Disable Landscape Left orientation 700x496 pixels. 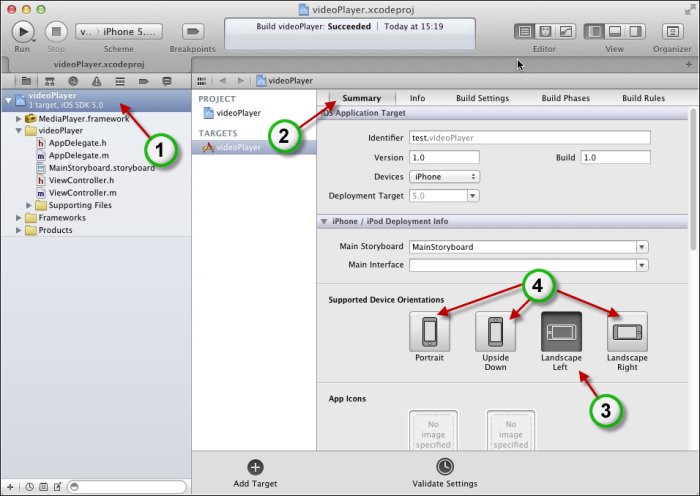click(x=561, y=332)
